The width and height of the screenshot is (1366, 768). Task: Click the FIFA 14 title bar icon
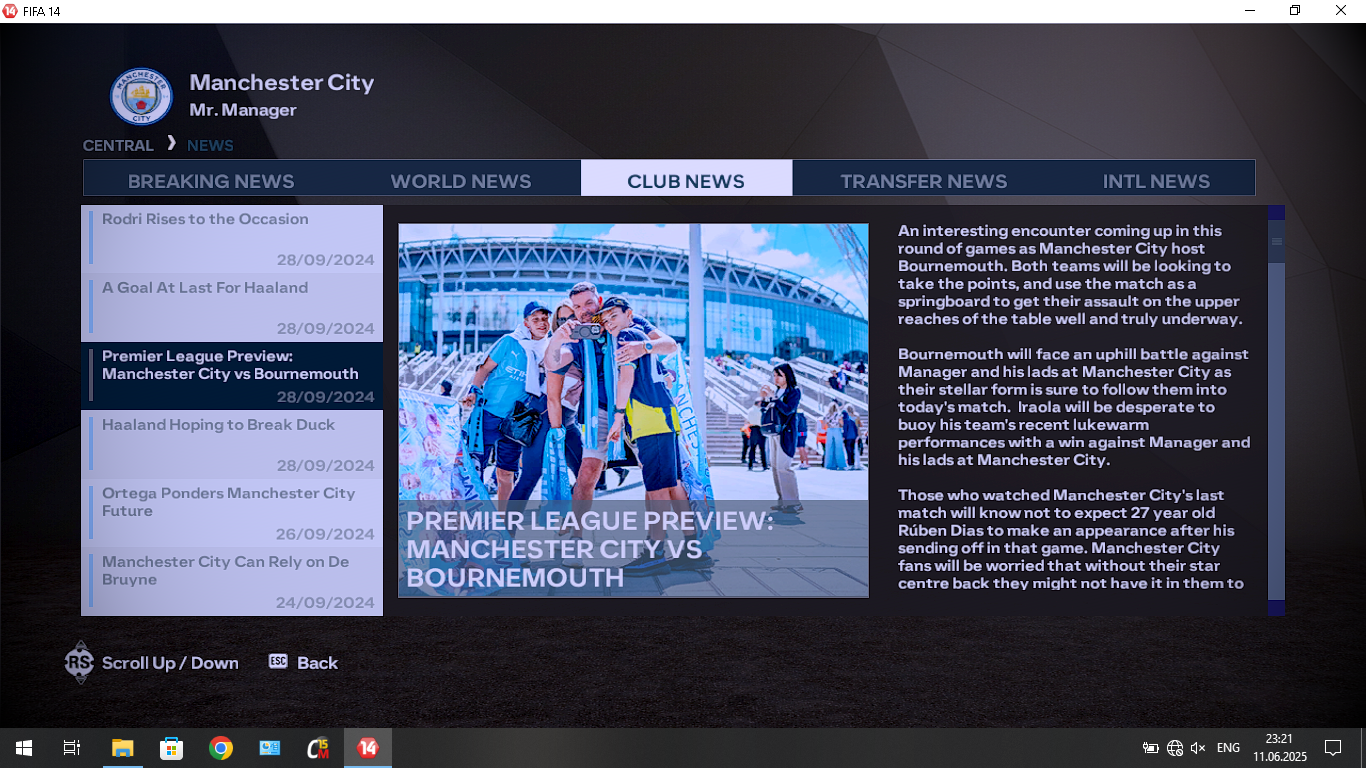pos(10,11)
